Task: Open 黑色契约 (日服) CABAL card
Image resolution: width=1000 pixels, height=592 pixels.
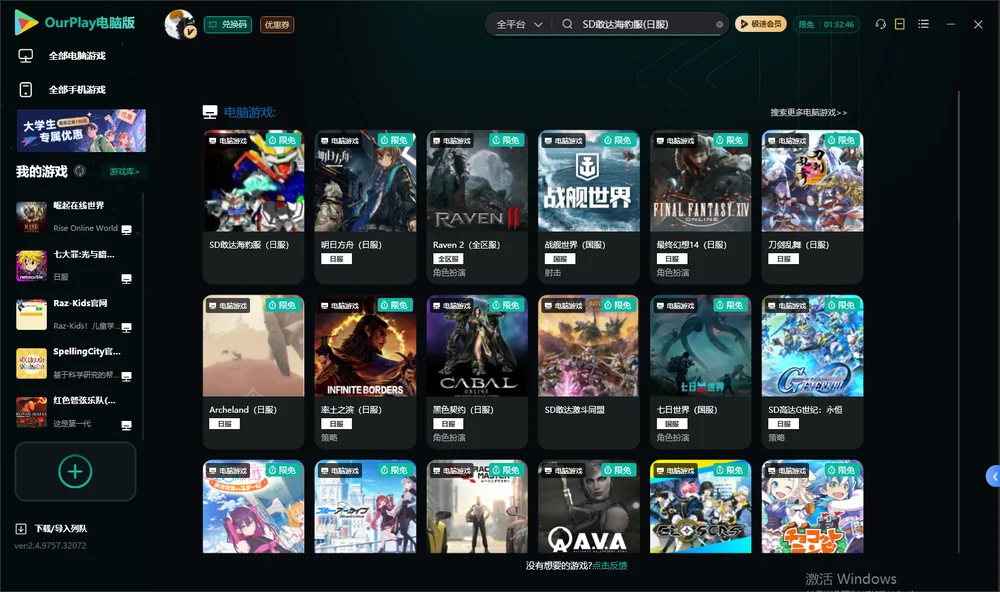Action: pyautogui.click(x=477, y=372)
